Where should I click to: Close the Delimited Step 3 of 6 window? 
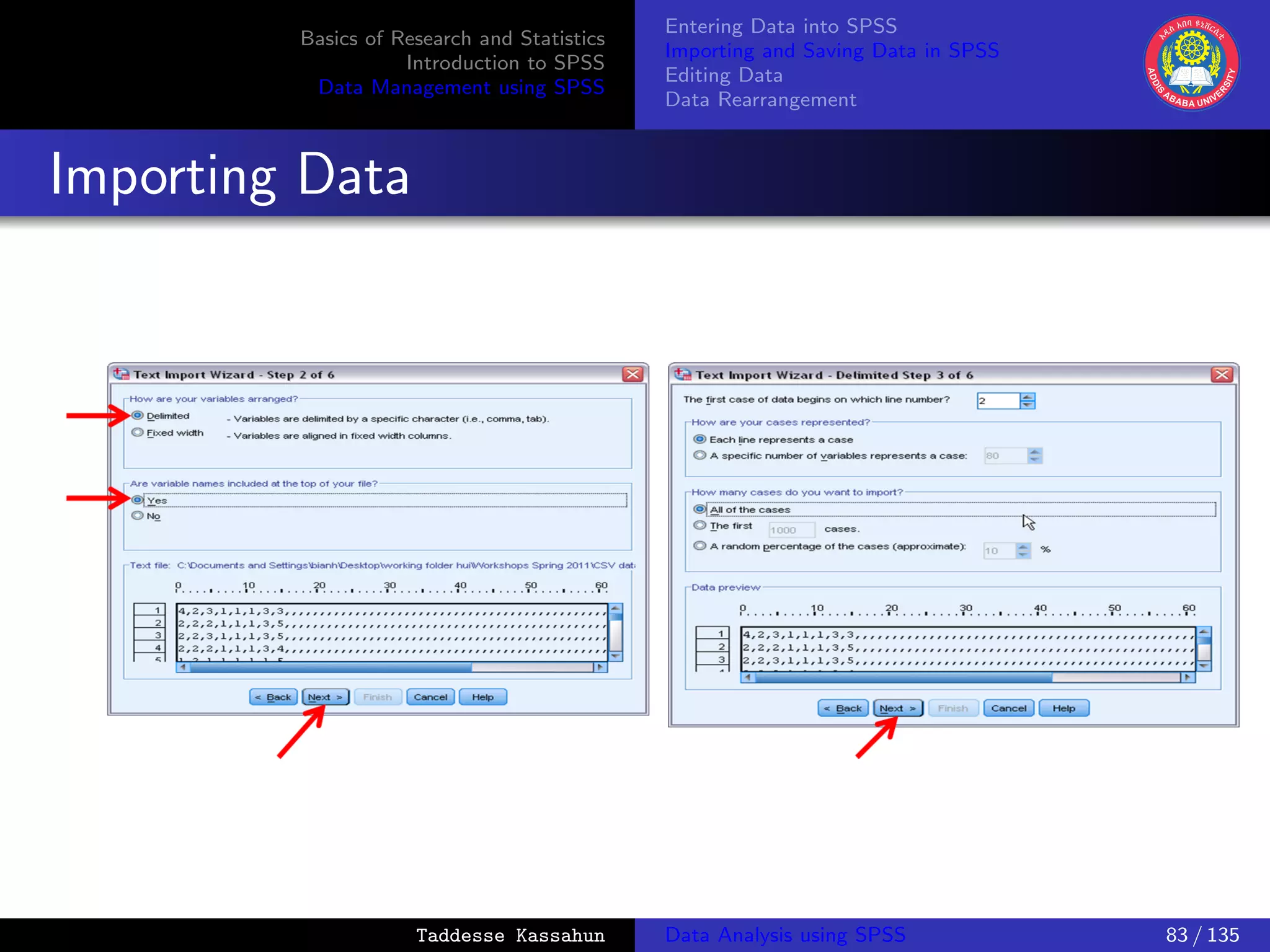click(1222, 375)
